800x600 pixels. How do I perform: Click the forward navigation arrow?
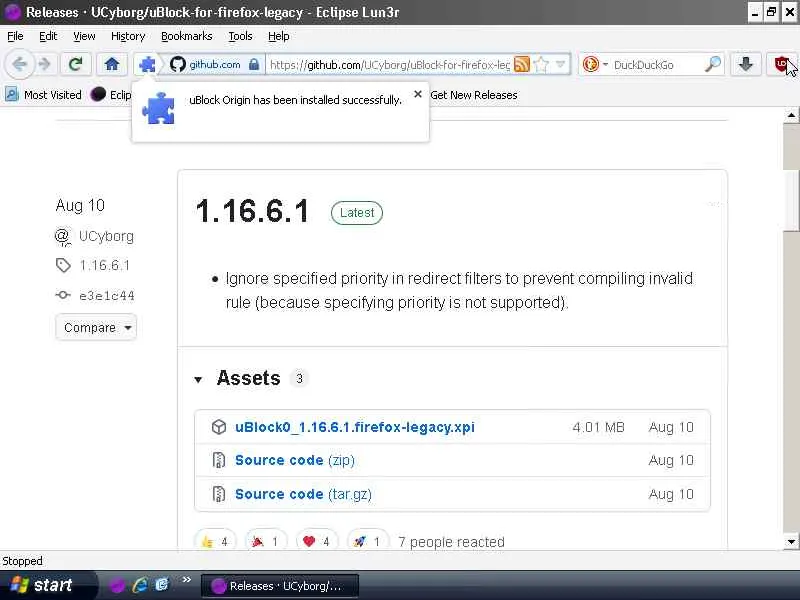45,64
